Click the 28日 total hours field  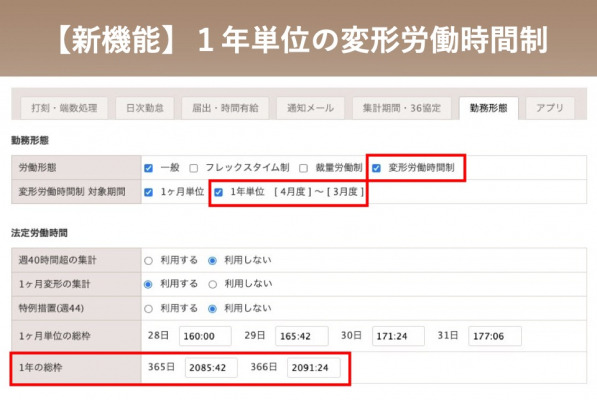(205, 336)
